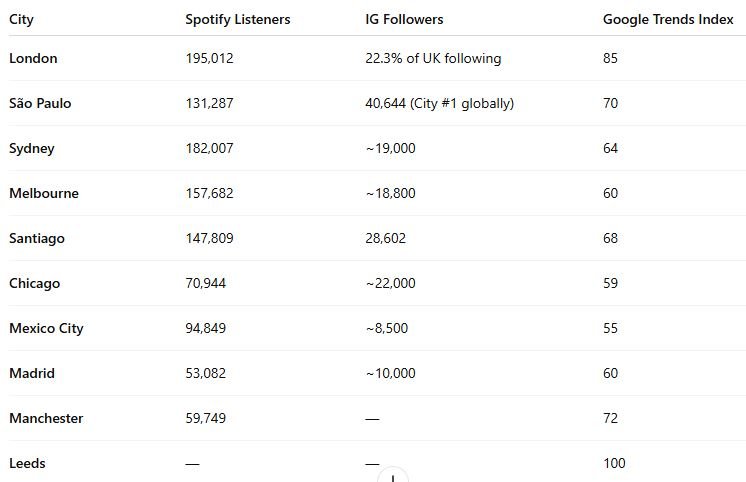Click the Leeds row label
Screen dimensions: 746x482
pyautogui.click(x=27, y=463)
